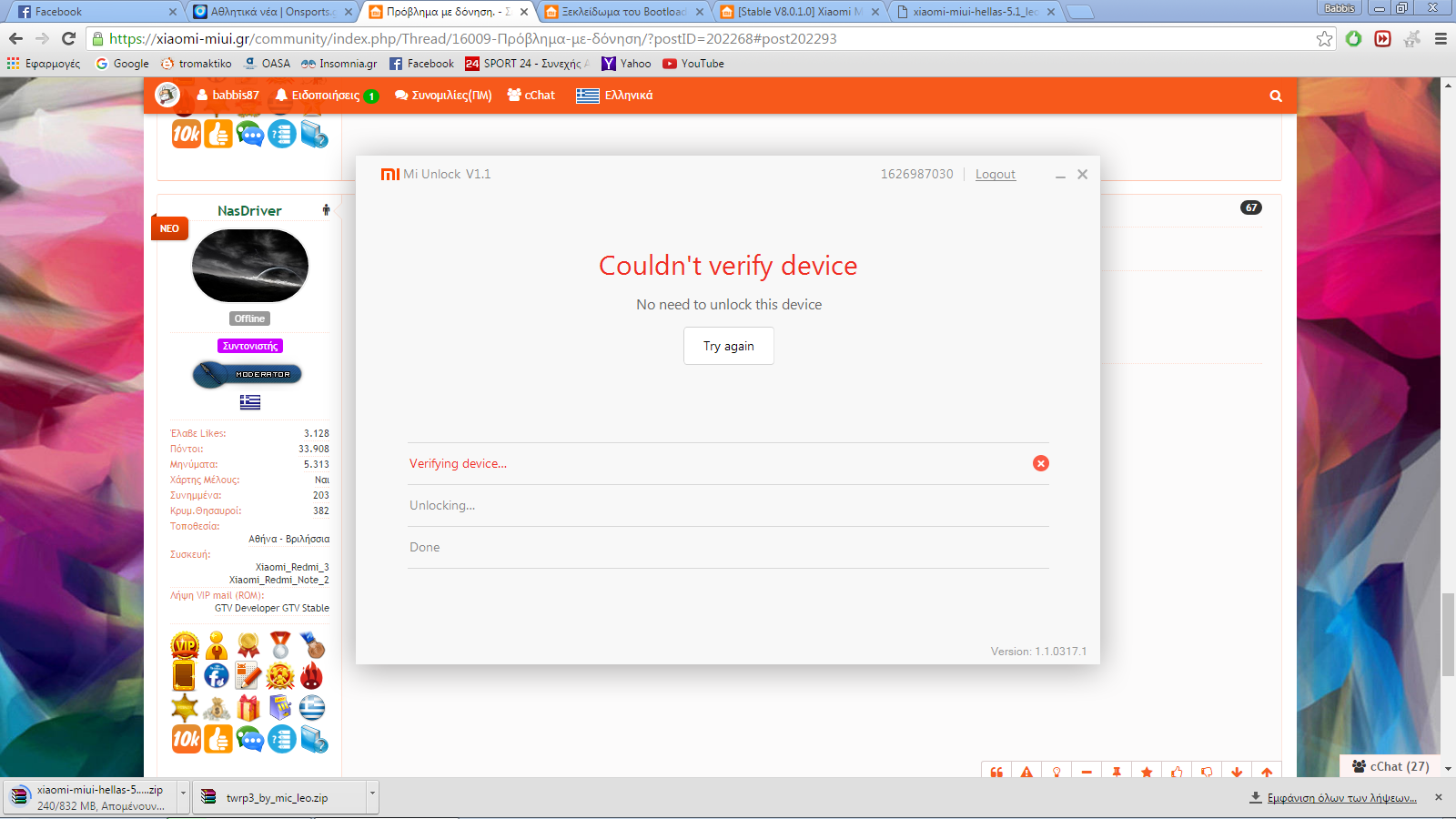This screenshot has height=819, width=1456.
Task: Click the down arrow icon in the post toolbar
Action: 1237,772
